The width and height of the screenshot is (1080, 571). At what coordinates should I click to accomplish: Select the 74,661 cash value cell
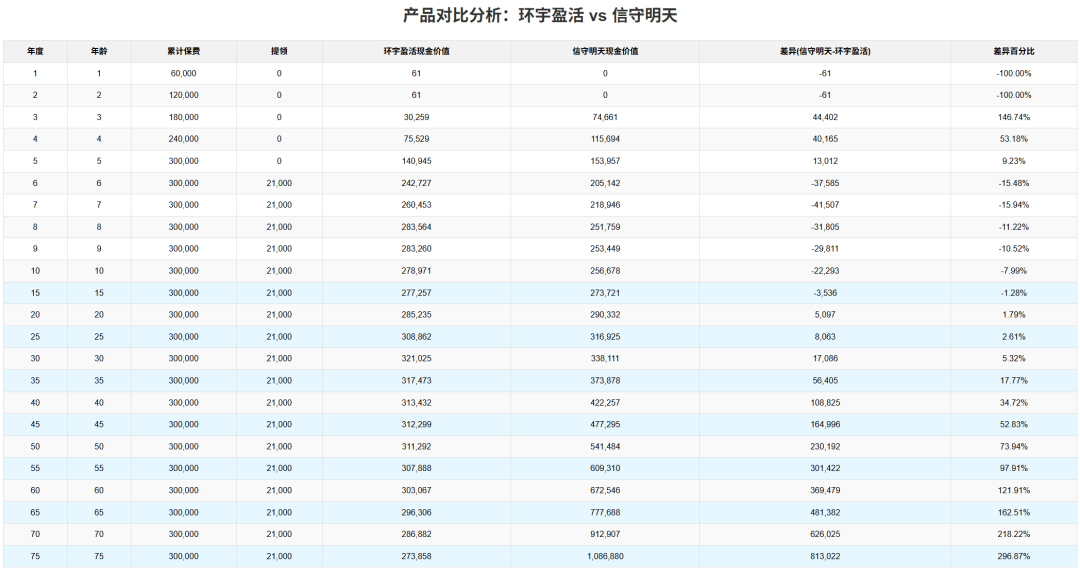(x=605, y=117)
